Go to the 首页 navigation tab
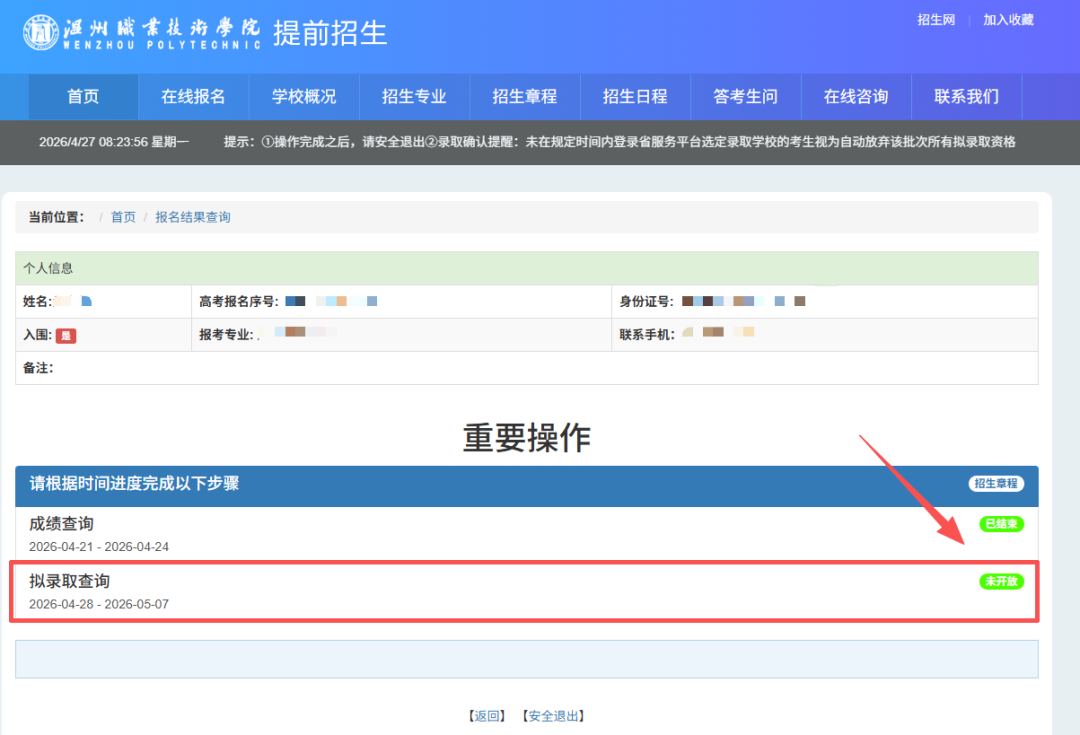1080x735 pixels. [x=83, y=97]
